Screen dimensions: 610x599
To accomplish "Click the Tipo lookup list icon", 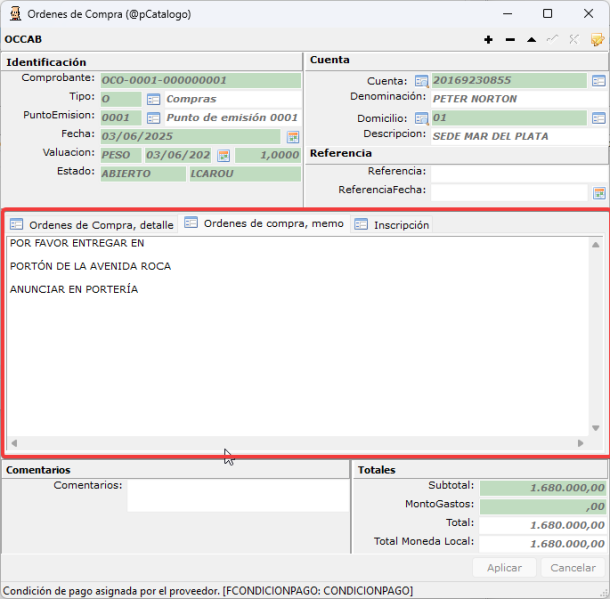I will 153,99.
